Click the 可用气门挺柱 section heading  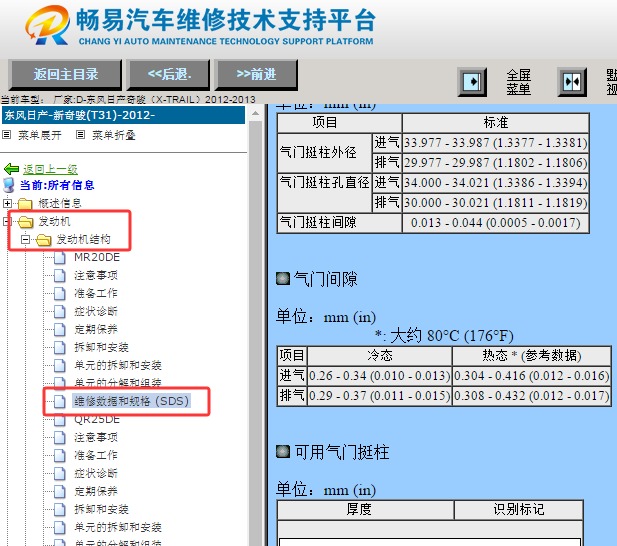(x=342, y=452)
